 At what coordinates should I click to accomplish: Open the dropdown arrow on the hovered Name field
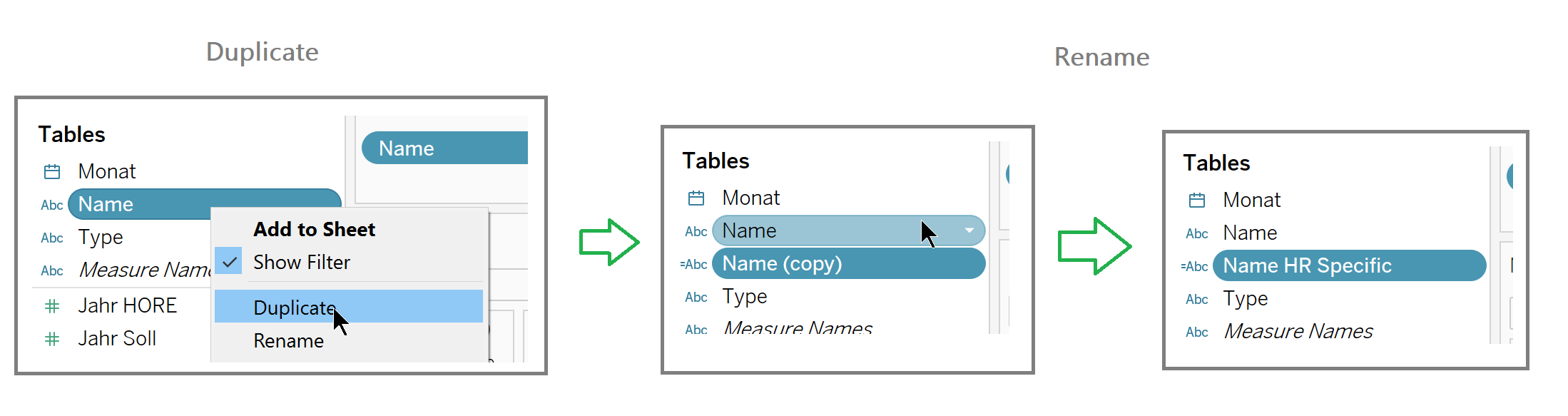click(x=969, y=230)
